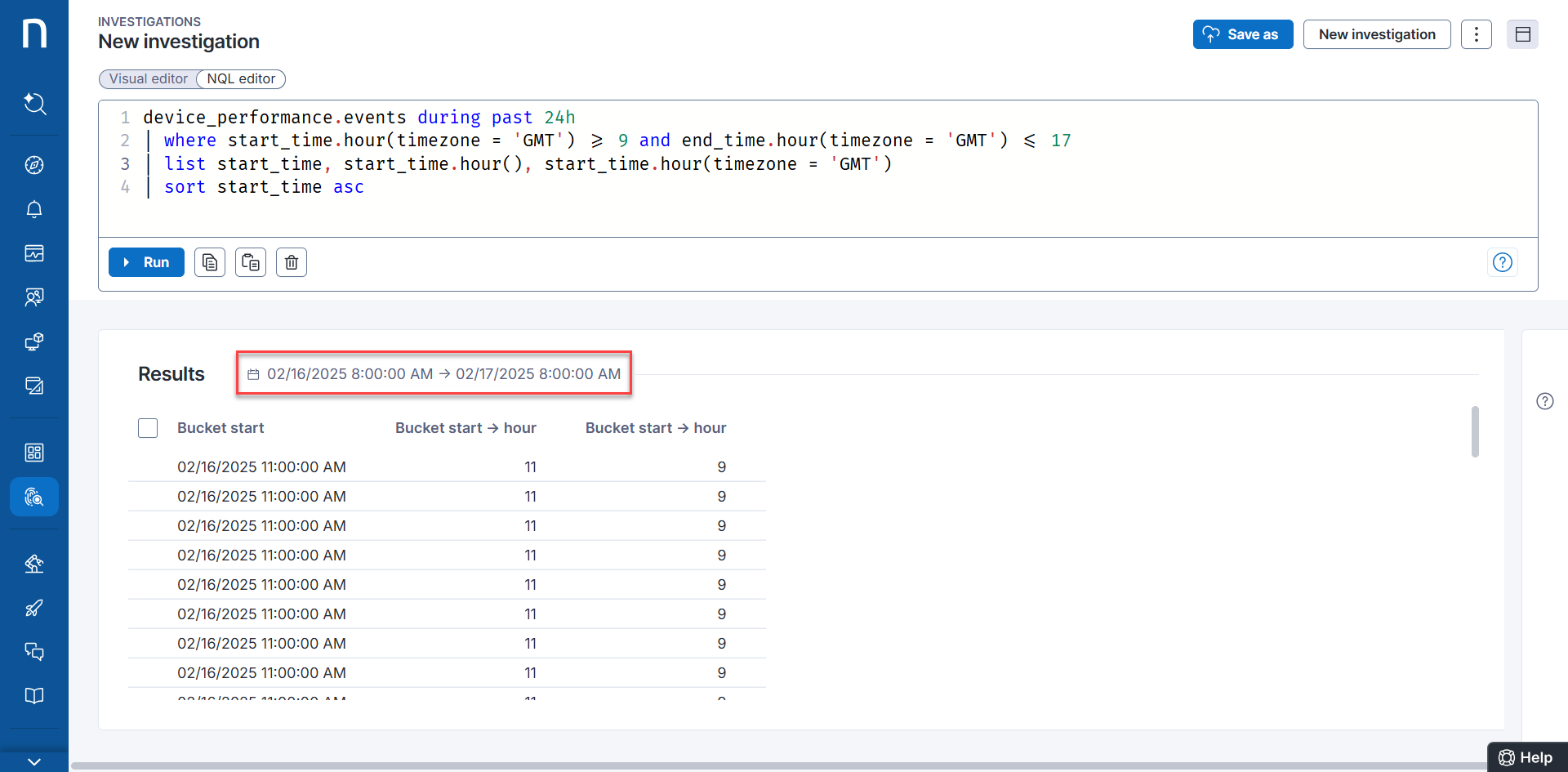Expand the sidebar with bottom chevron

pyautogui.click(x=34, y=761)
